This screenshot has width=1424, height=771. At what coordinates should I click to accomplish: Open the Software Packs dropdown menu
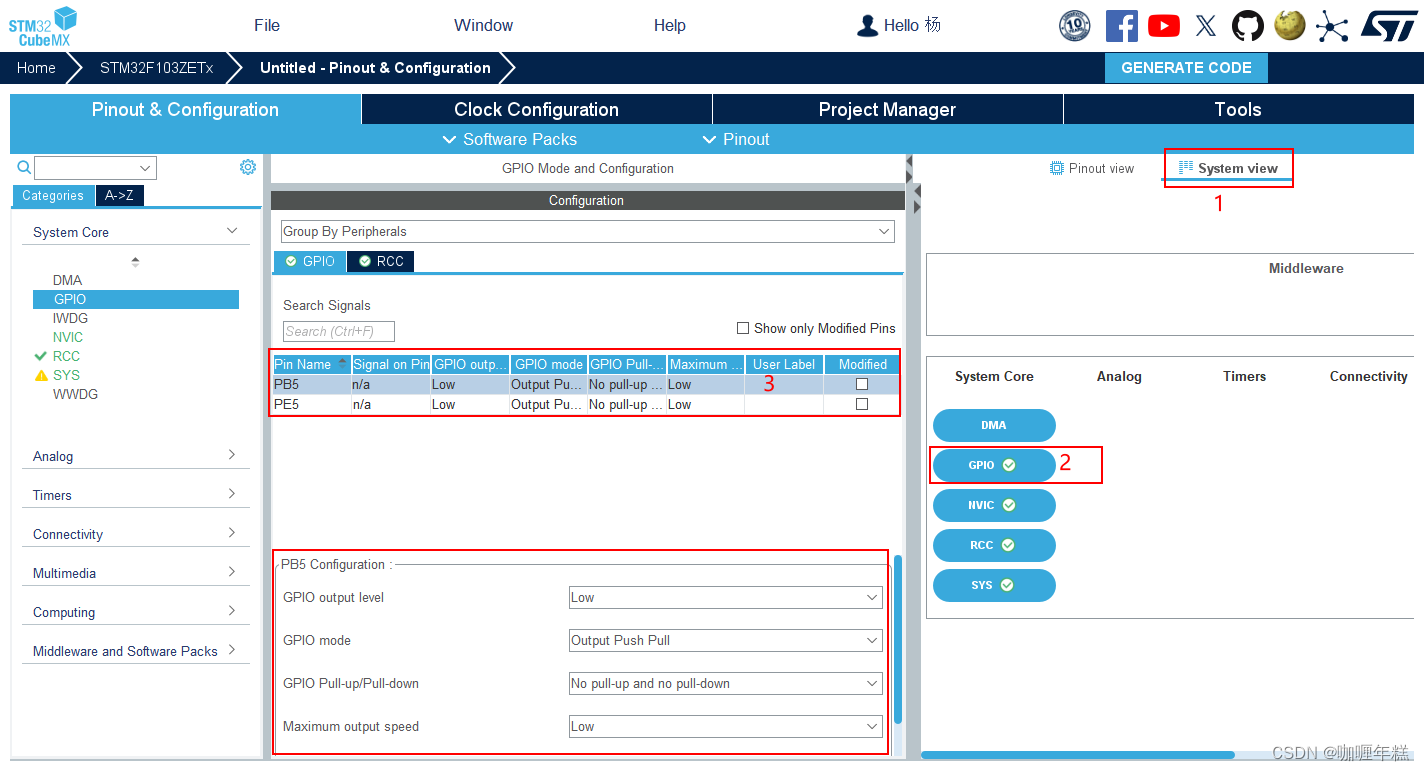point(509,139)
